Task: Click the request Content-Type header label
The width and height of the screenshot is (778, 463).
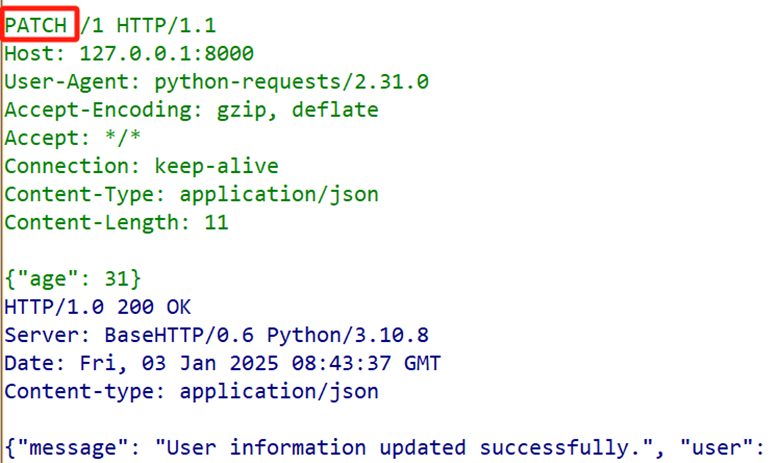Action: (x=80, y=194)
